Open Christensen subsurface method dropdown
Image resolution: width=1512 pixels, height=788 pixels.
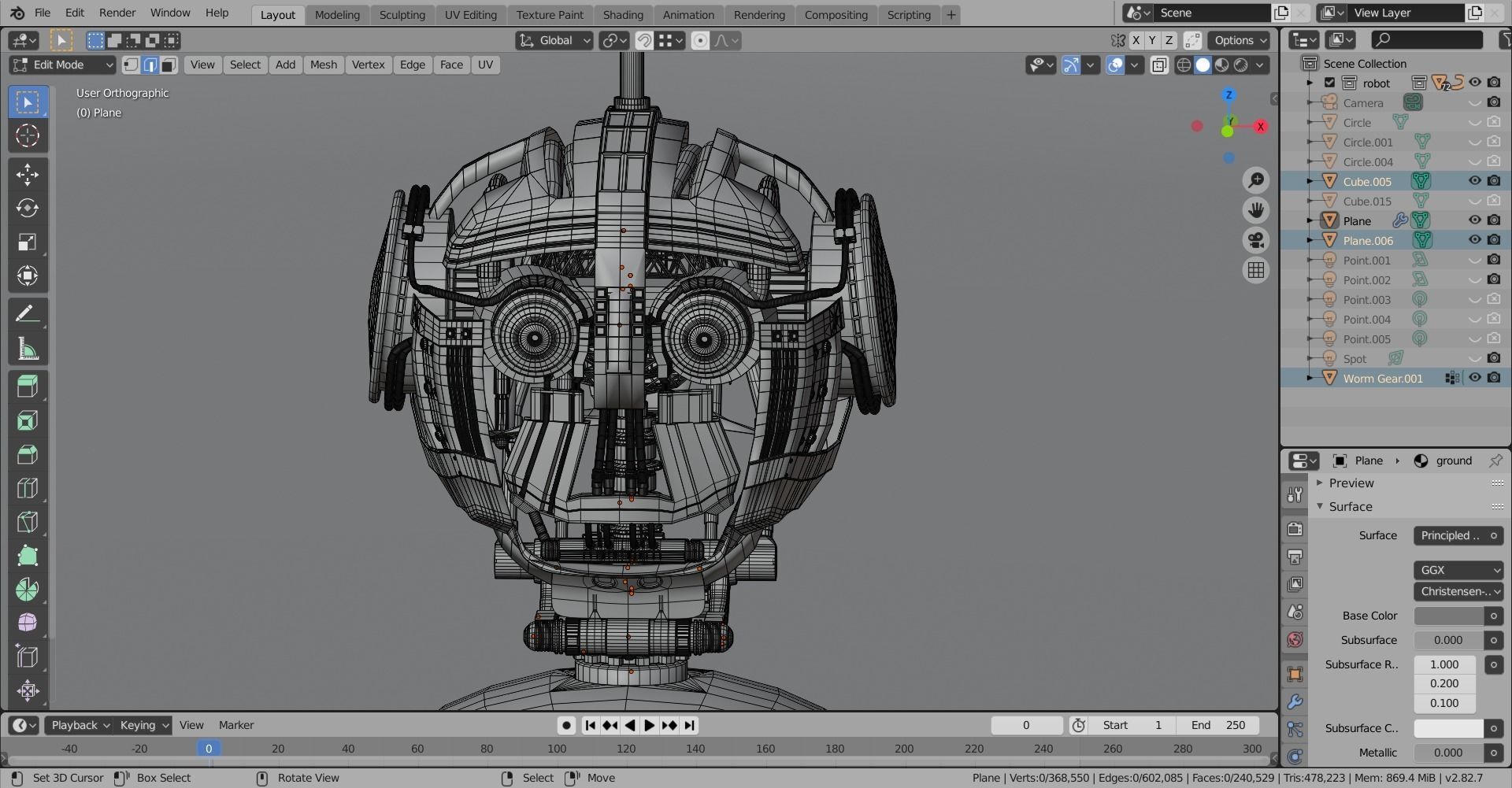click(1458, 591)
